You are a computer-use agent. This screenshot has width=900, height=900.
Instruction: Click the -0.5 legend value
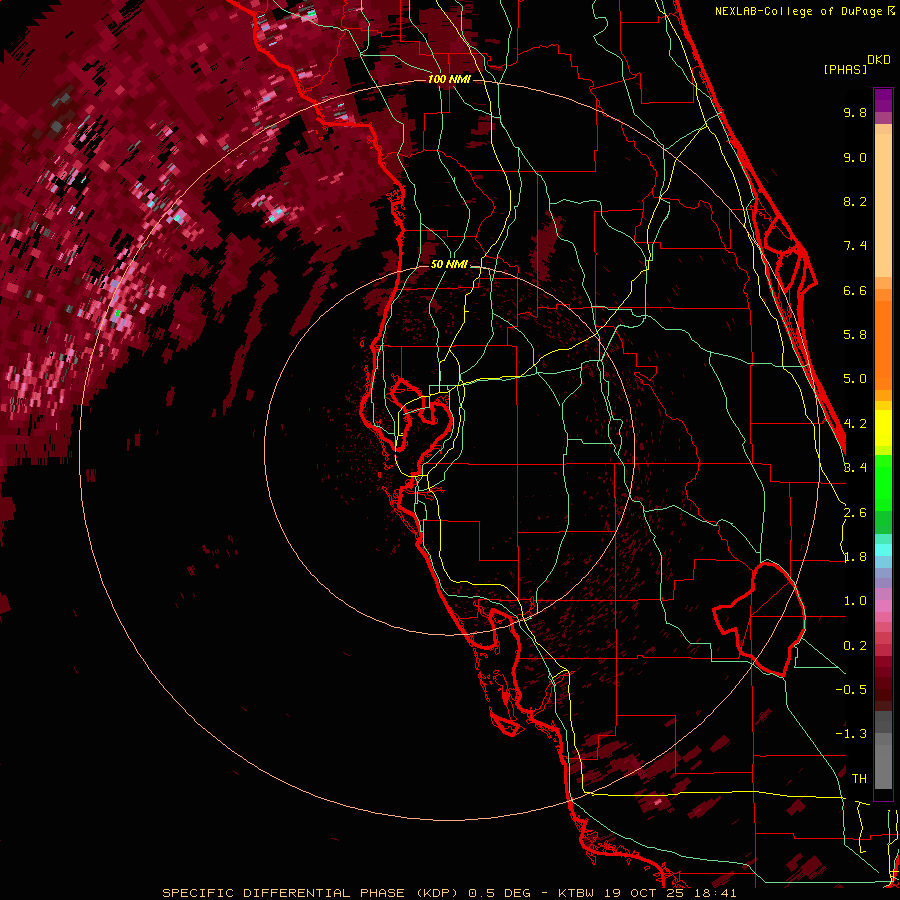point(851,690)
